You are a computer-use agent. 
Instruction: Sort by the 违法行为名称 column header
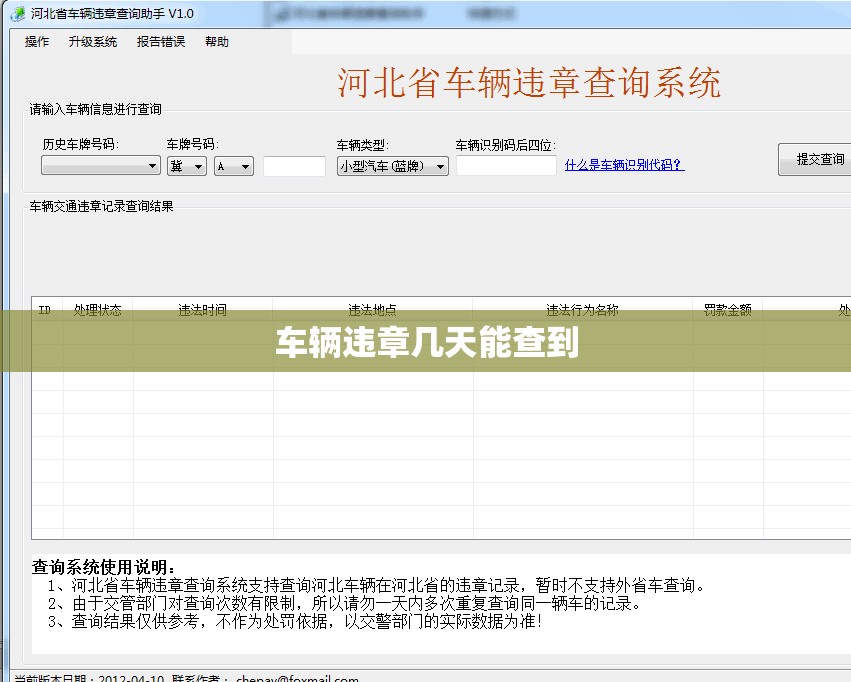point(583,310)
